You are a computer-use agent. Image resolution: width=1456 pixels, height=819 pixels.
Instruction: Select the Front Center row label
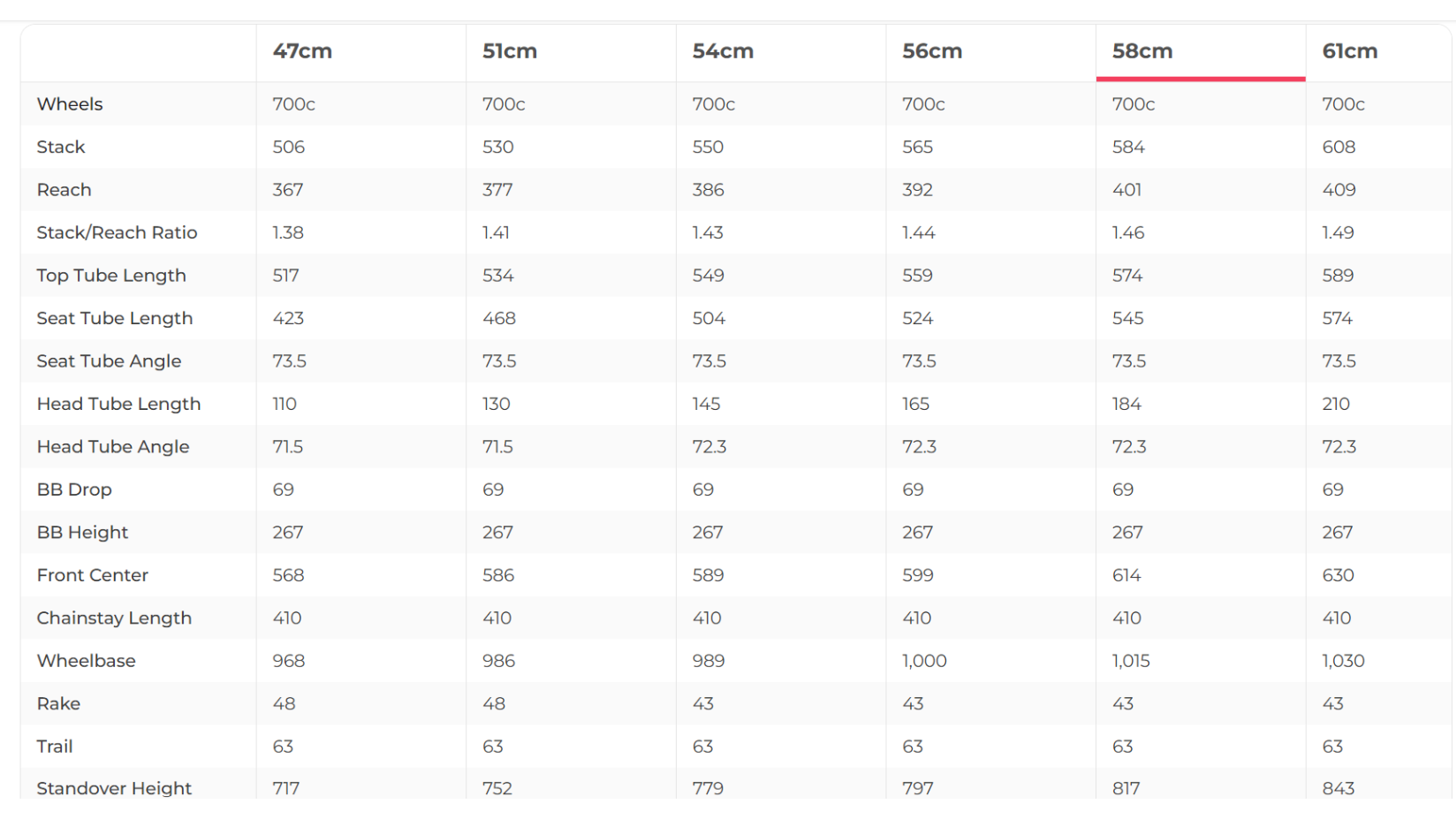pyautogui.click(x=92, y=575)
